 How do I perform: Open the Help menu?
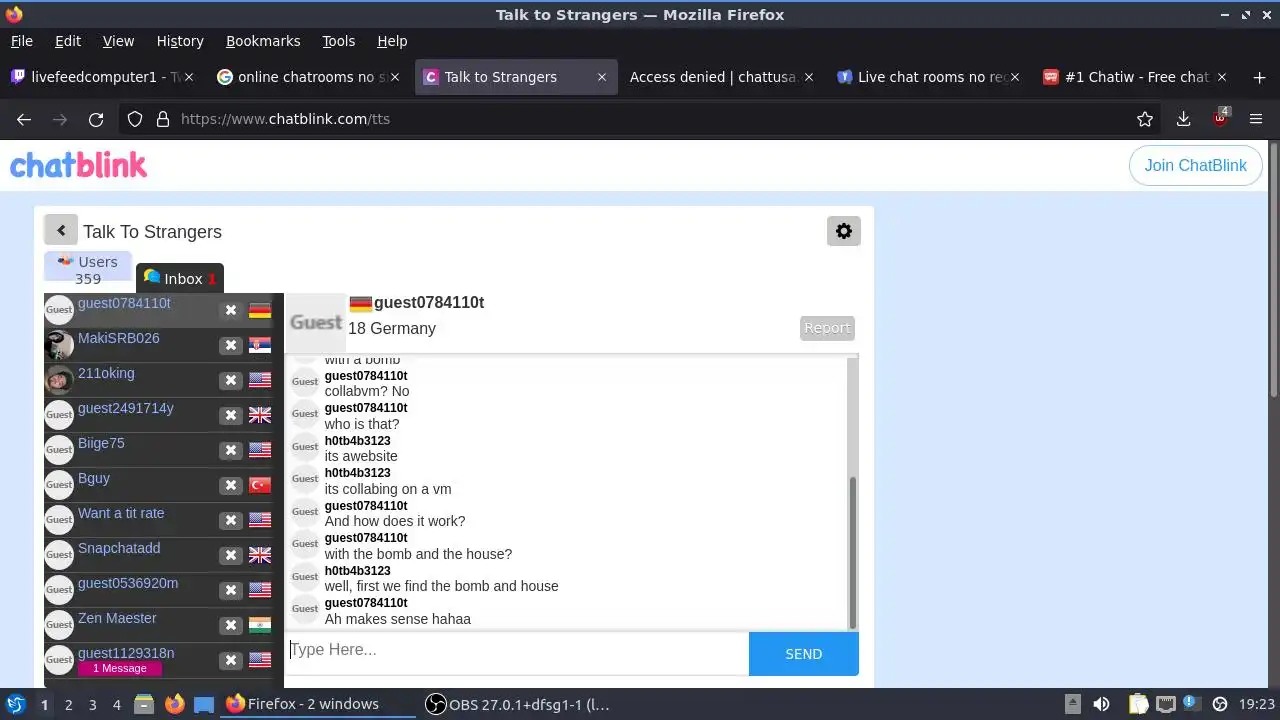pyautogui.click(x=392, y=41)
